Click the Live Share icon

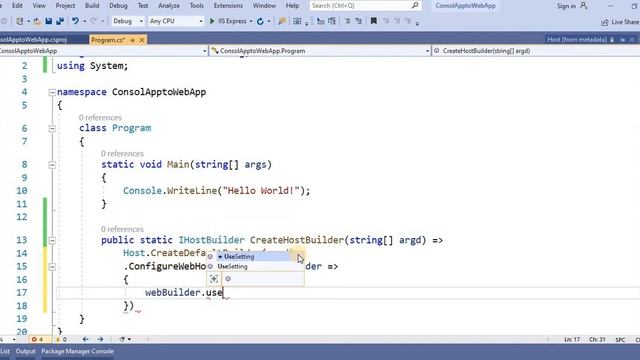[x=604, y=22]
